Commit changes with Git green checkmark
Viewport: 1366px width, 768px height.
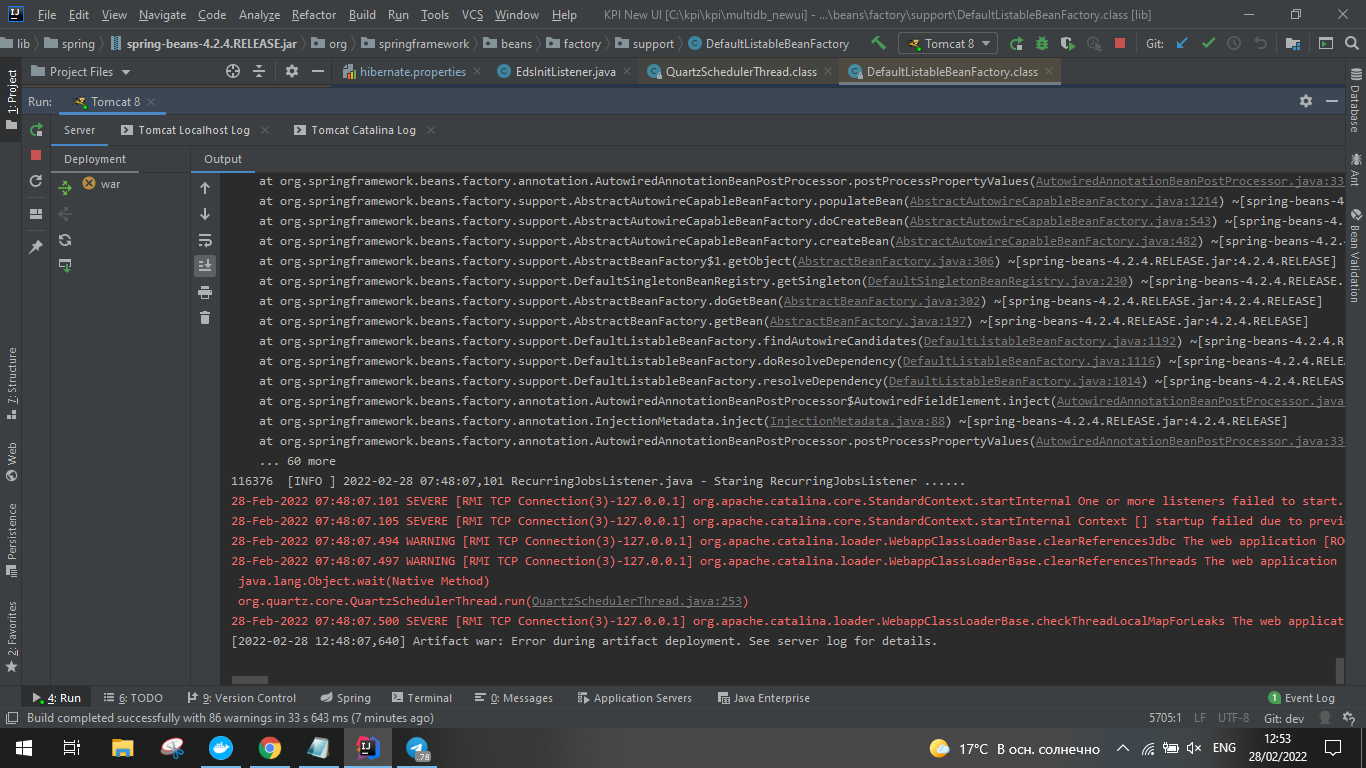1208,44
